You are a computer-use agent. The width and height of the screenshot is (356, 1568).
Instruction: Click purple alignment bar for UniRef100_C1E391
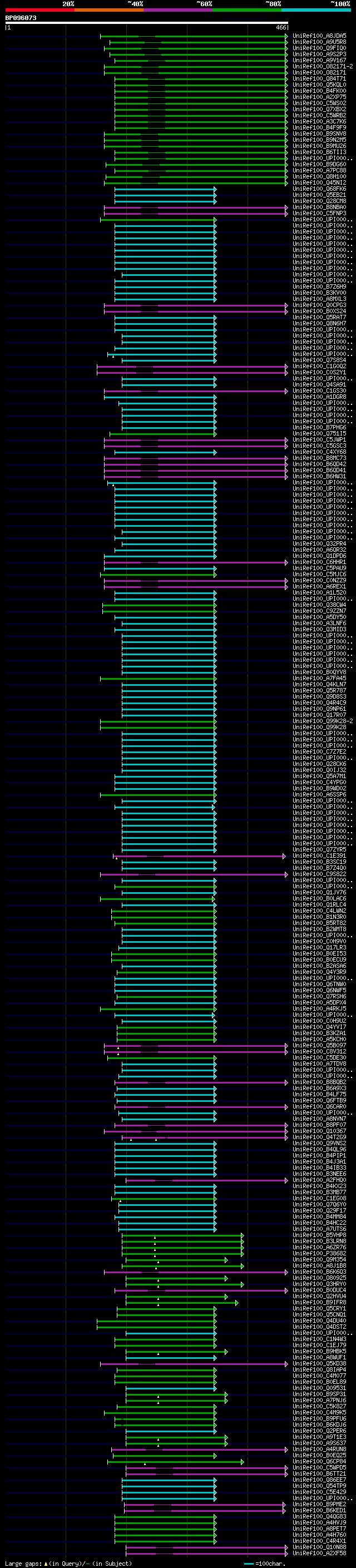(x=200, y=856)
